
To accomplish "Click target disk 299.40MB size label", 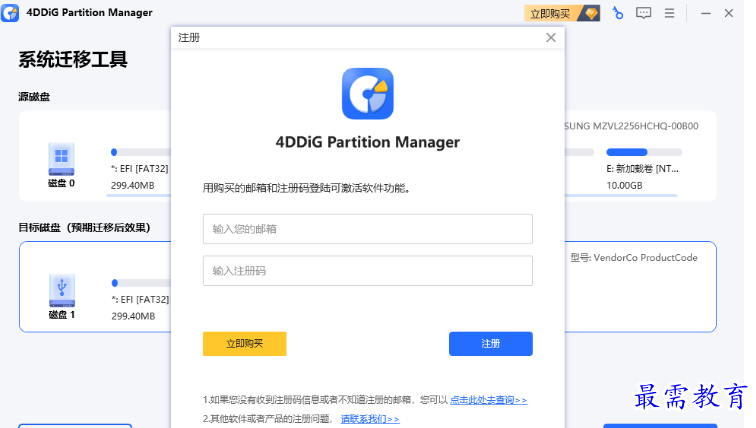I will 133,316.
